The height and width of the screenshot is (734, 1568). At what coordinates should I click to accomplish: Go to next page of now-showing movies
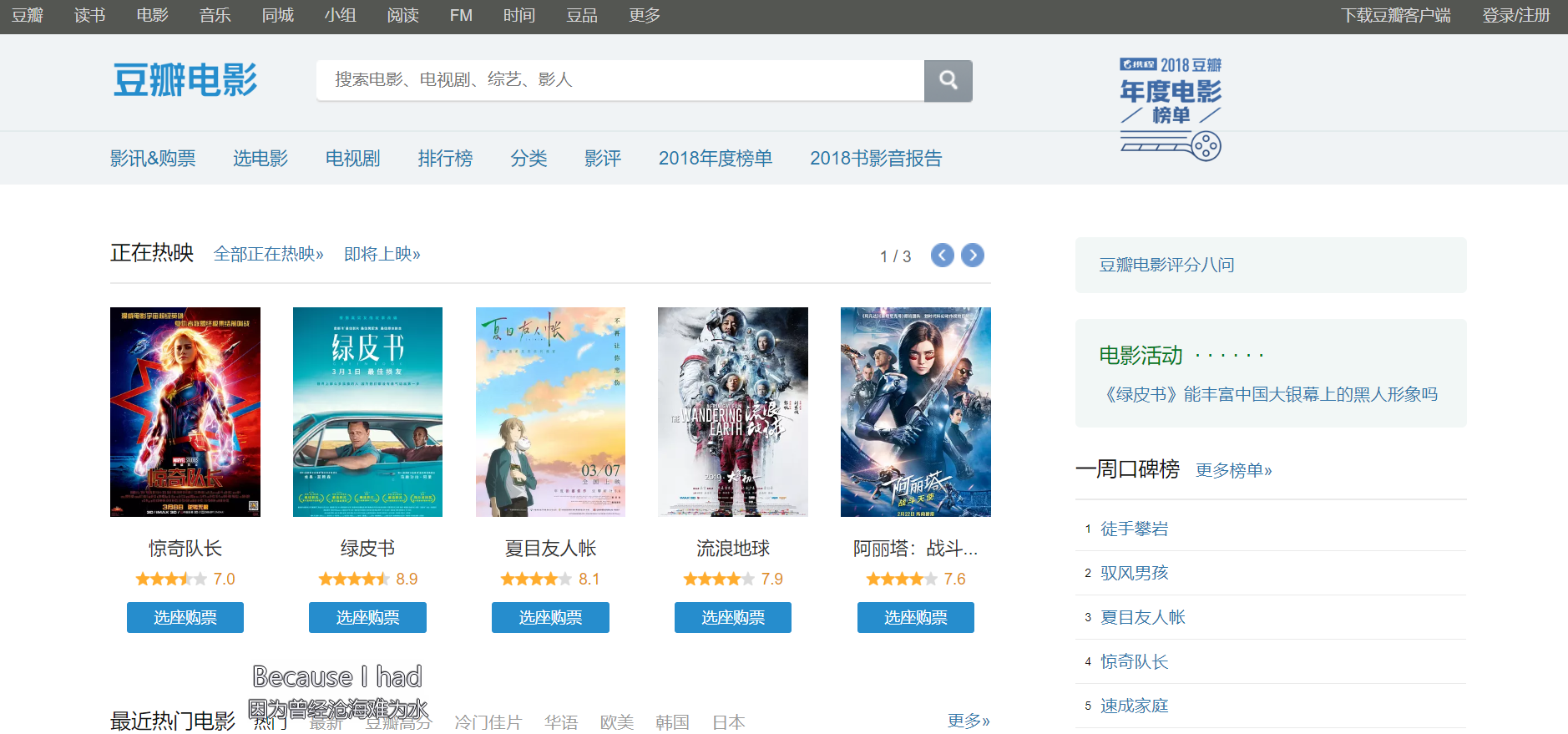[x=972, y=256]
